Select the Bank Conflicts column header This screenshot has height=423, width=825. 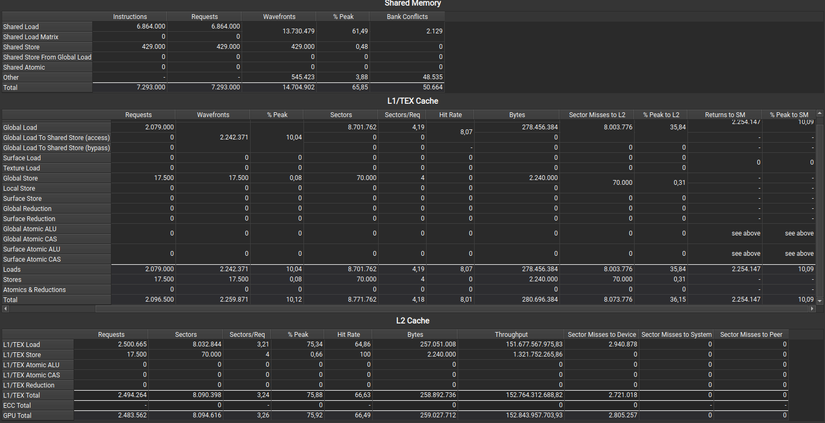pyautogui.click(x=407, y=17)
